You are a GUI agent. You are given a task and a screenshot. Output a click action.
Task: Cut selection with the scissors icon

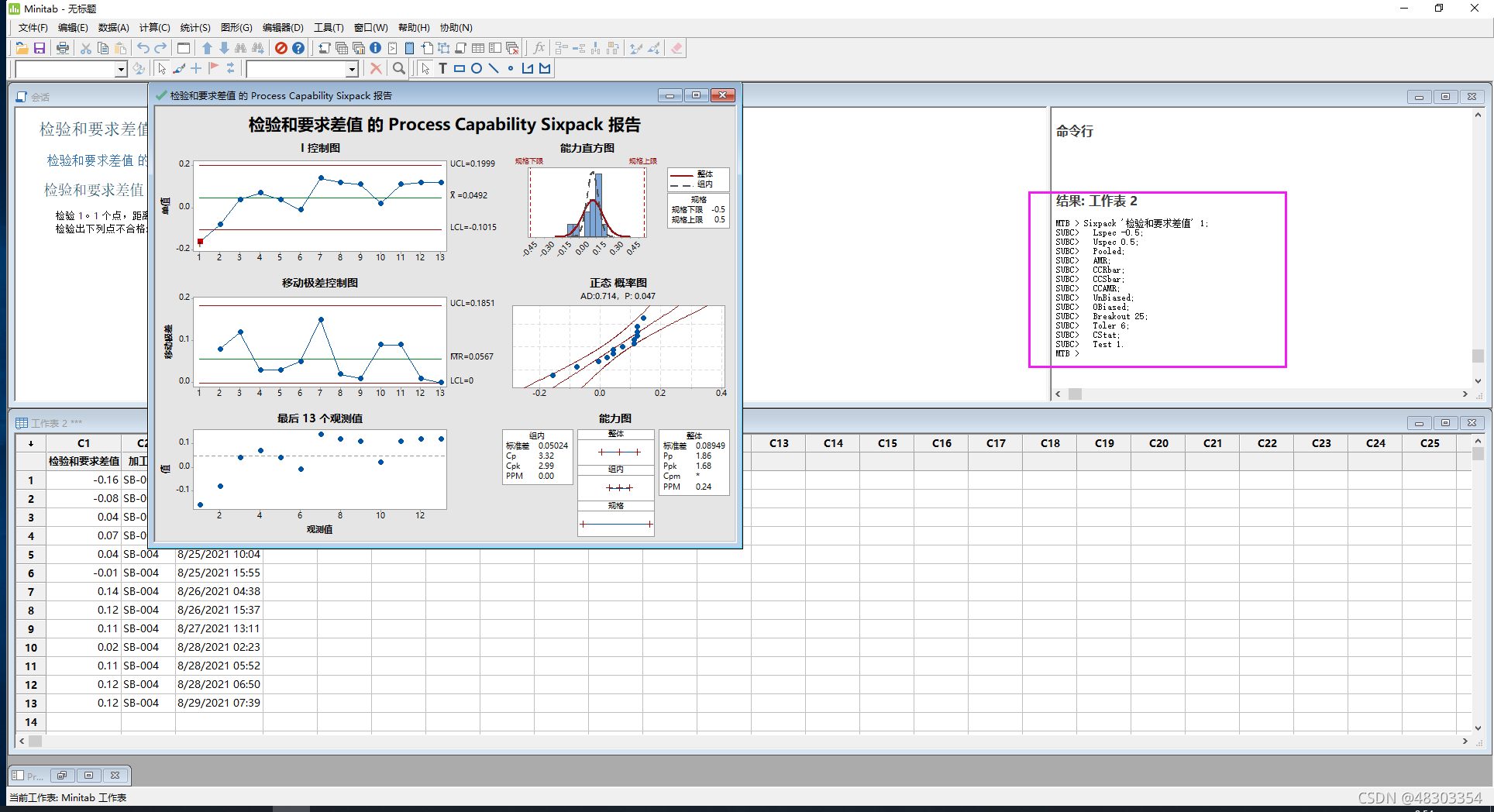pyautogui.click(x=85, y=48)
